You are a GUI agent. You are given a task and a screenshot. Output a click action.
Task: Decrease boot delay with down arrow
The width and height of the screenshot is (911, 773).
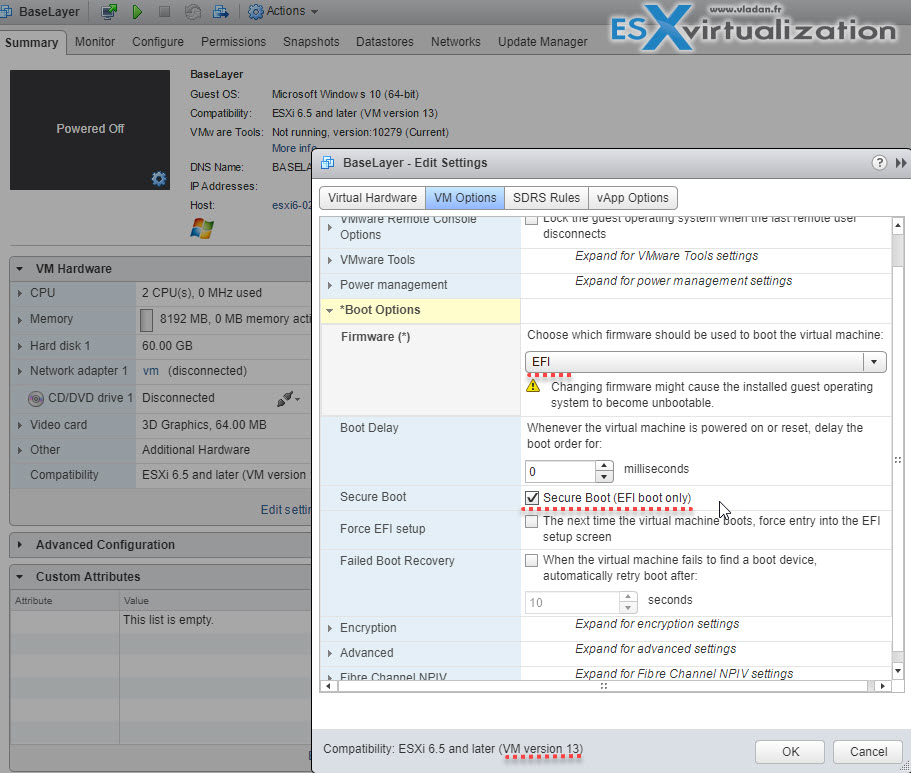click(604, 477)
